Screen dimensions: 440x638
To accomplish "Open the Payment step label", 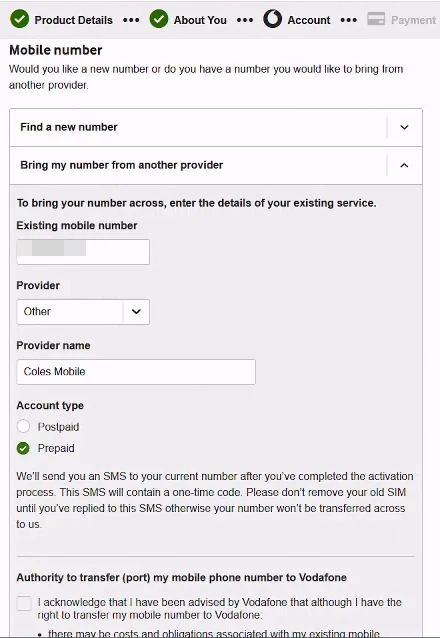I will tap(413, 20).
